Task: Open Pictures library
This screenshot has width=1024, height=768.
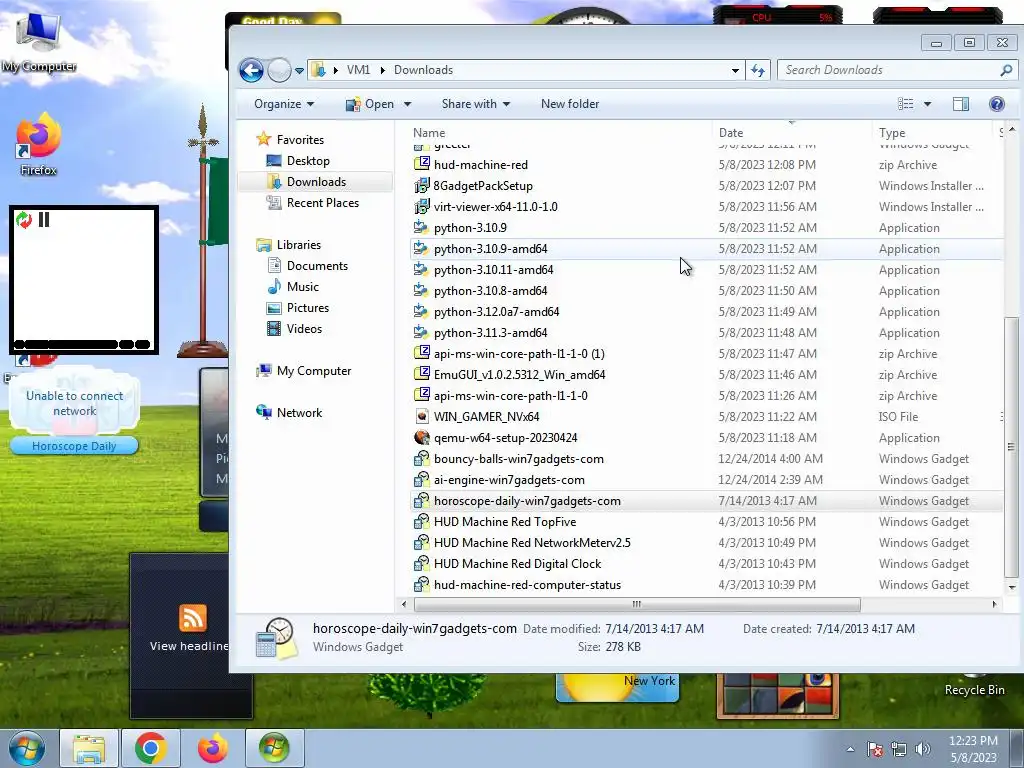Action: (x=308, y=308)
